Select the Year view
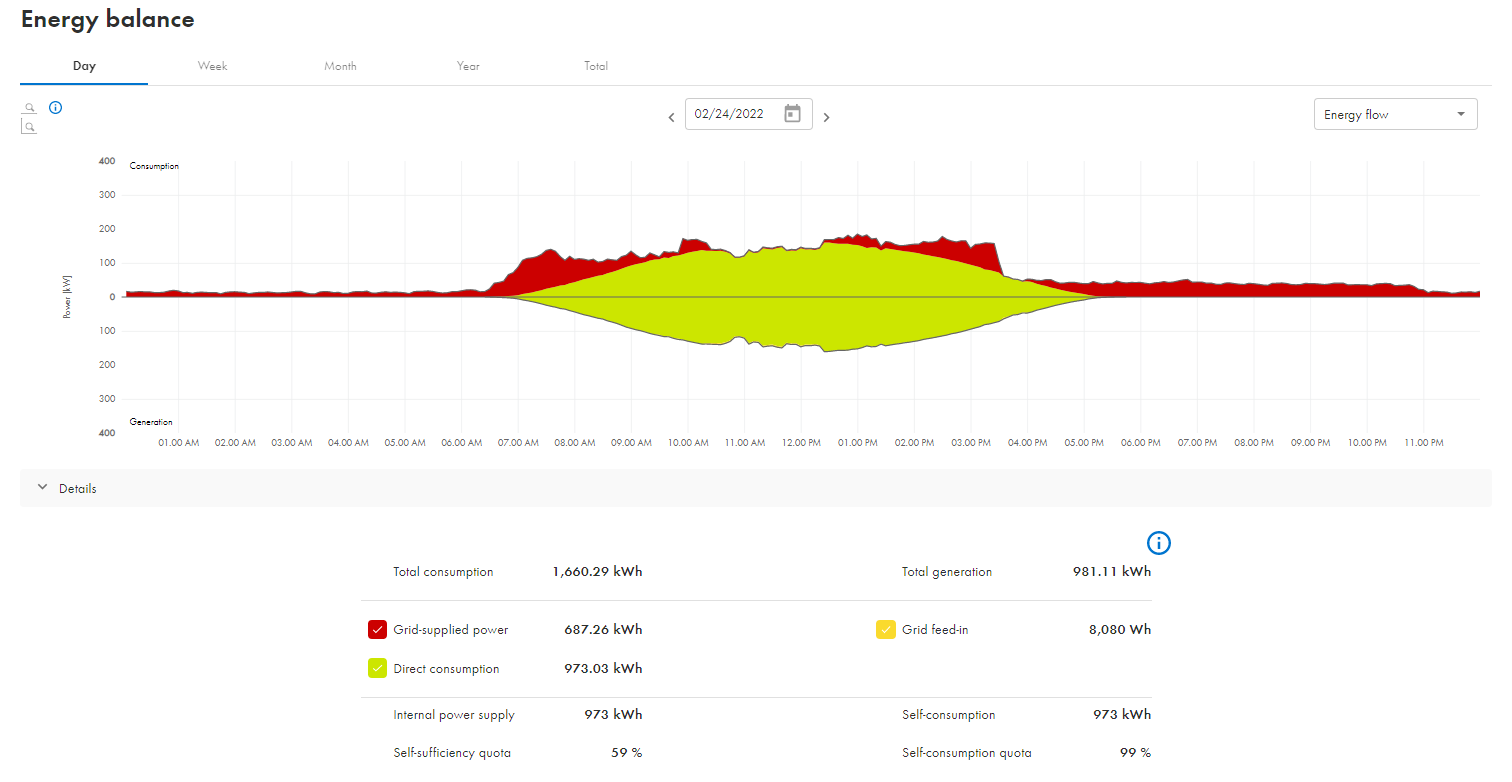This screenshot has width=1512, height=782. [468, 66]
